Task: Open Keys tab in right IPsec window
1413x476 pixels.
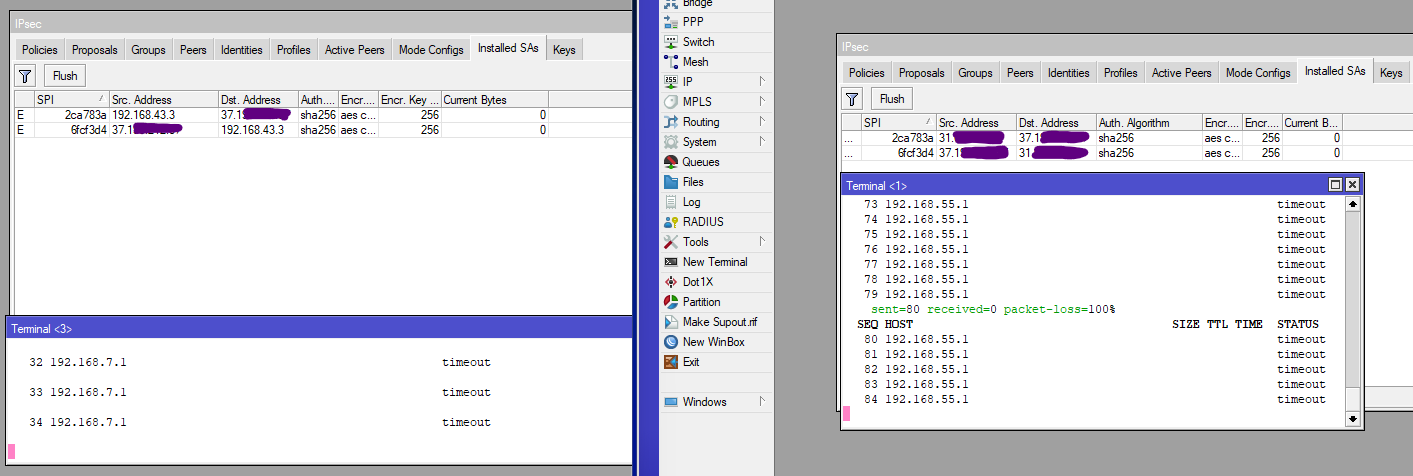Action: pyautogui.click(x=1391, y=73)
